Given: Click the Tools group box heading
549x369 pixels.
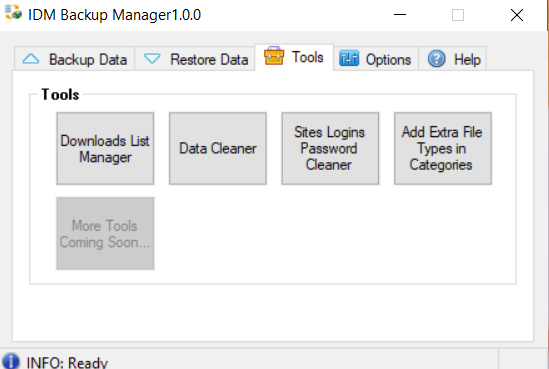Looking at the screenshot, I should [60, 95].
